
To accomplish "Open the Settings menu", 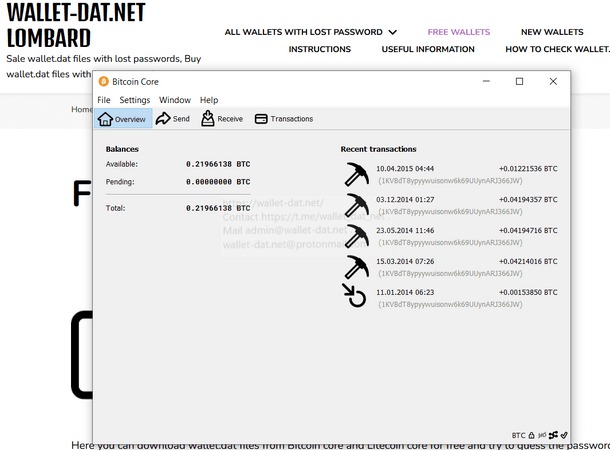I will [135, 100].
